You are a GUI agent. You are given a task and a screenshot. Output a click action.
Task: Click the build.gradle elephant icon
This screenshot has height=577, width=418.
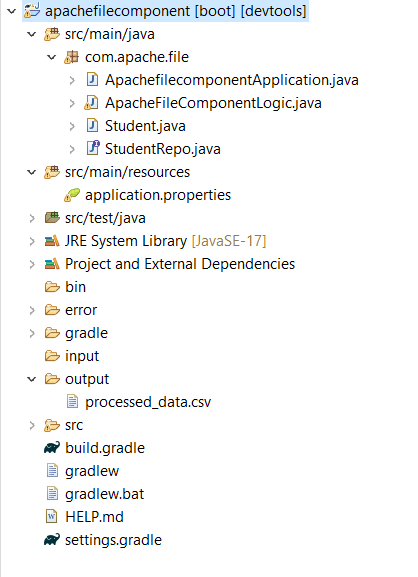(52, 448)
